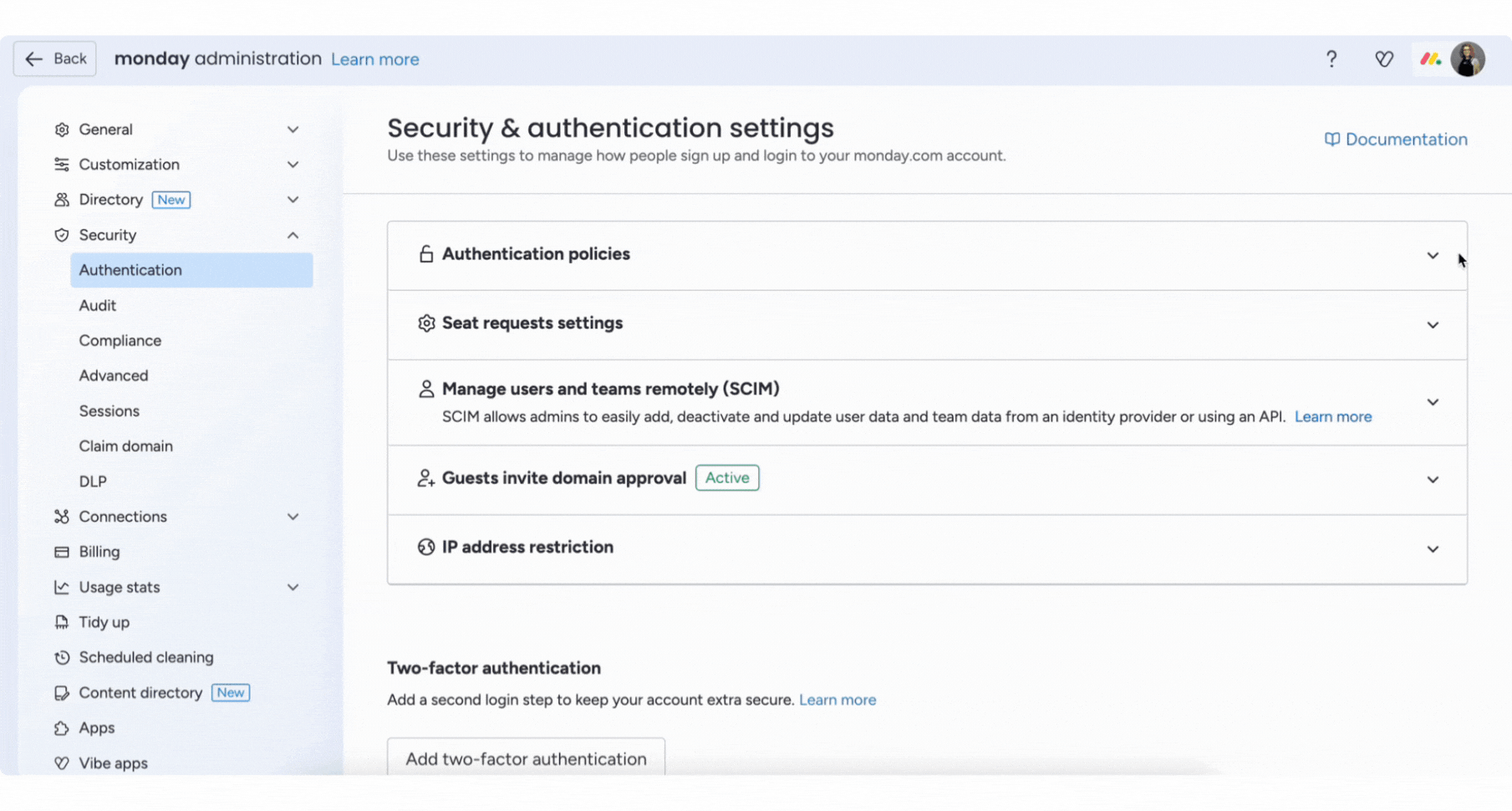Click the New badge beside Content directory
1512x811 pixels.
tap(231, 692)
